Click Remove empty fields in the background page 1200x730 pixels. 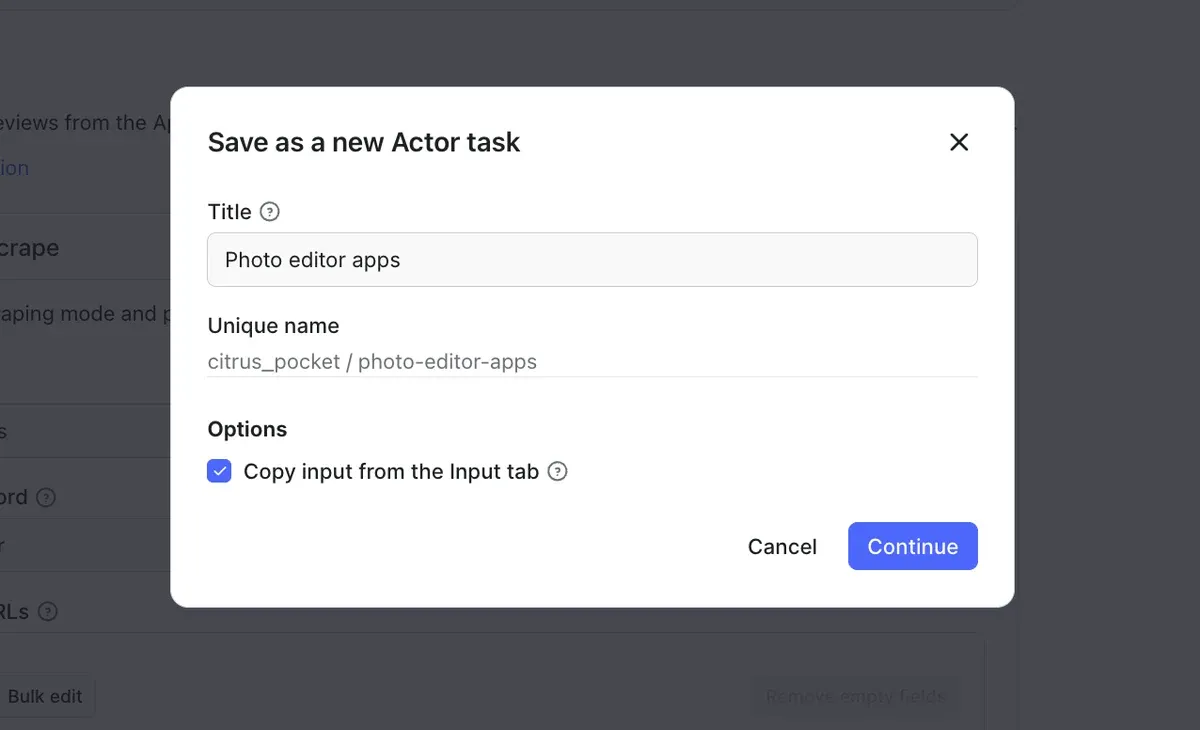click(856, 696)
